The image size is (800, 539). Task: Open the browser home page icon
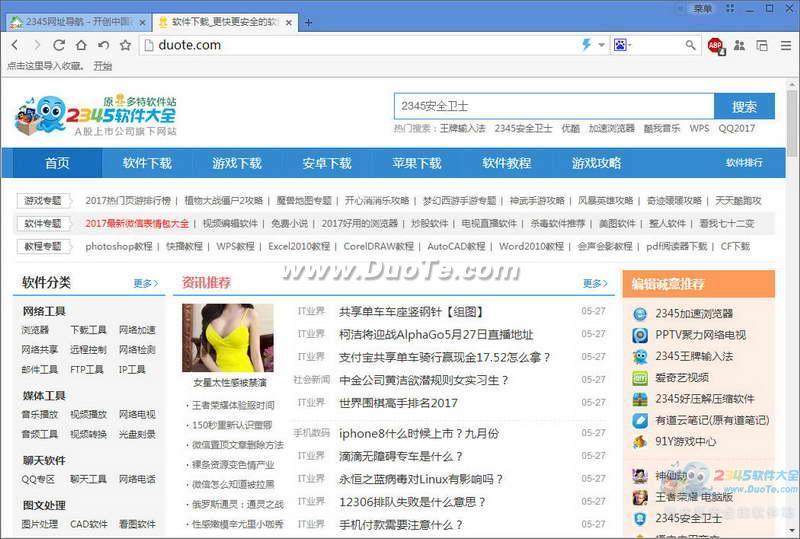(81, 45)
